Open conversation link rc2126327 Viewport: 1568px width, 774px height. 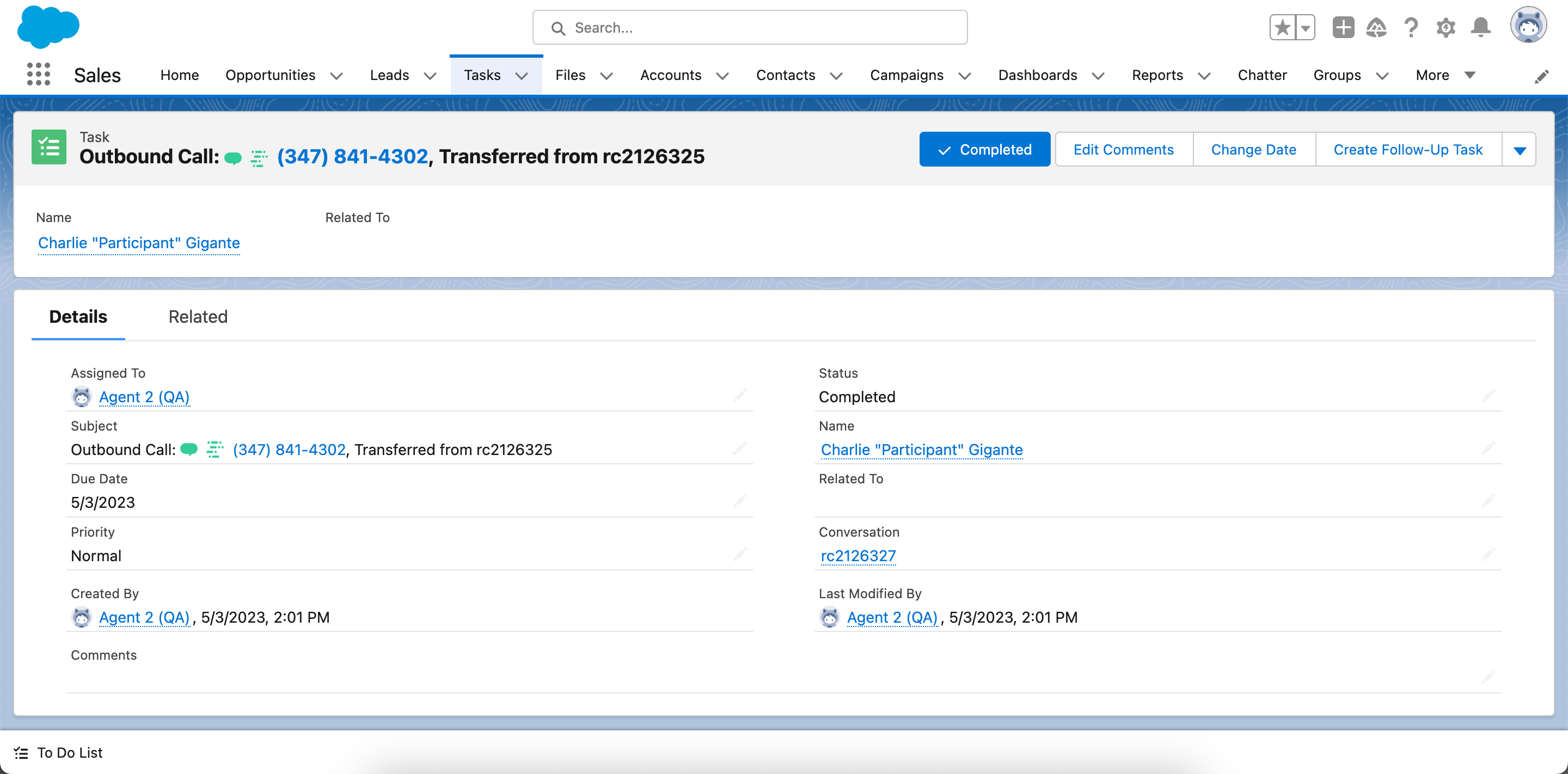pyautogui.click(x=857, y=556)
